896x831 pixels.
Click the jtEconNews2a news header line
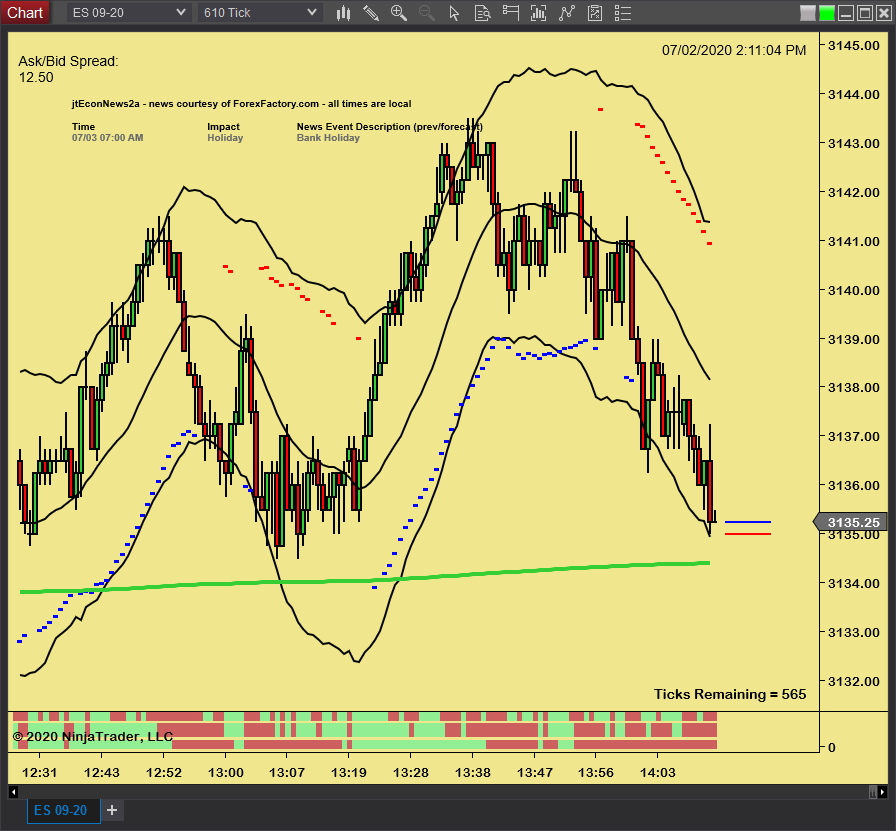(x=241, y=104)
